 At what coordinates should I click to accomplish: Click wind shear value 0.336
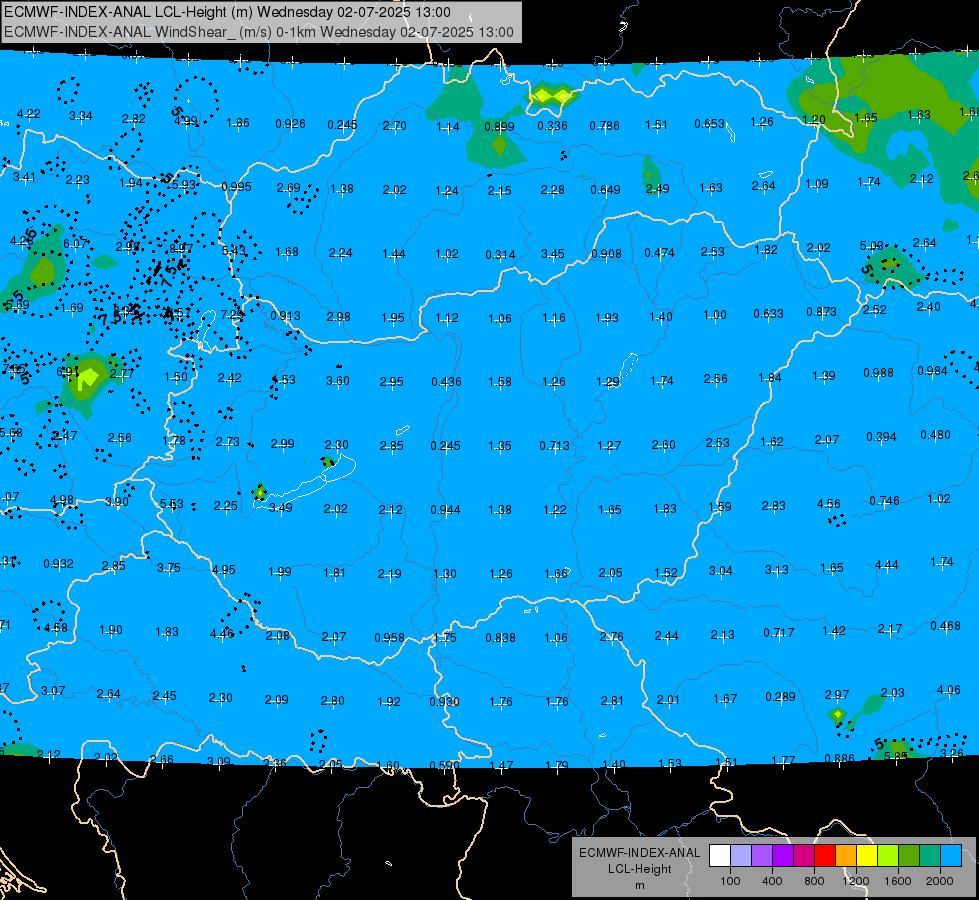pyautogui.click(x=553, y=126)
